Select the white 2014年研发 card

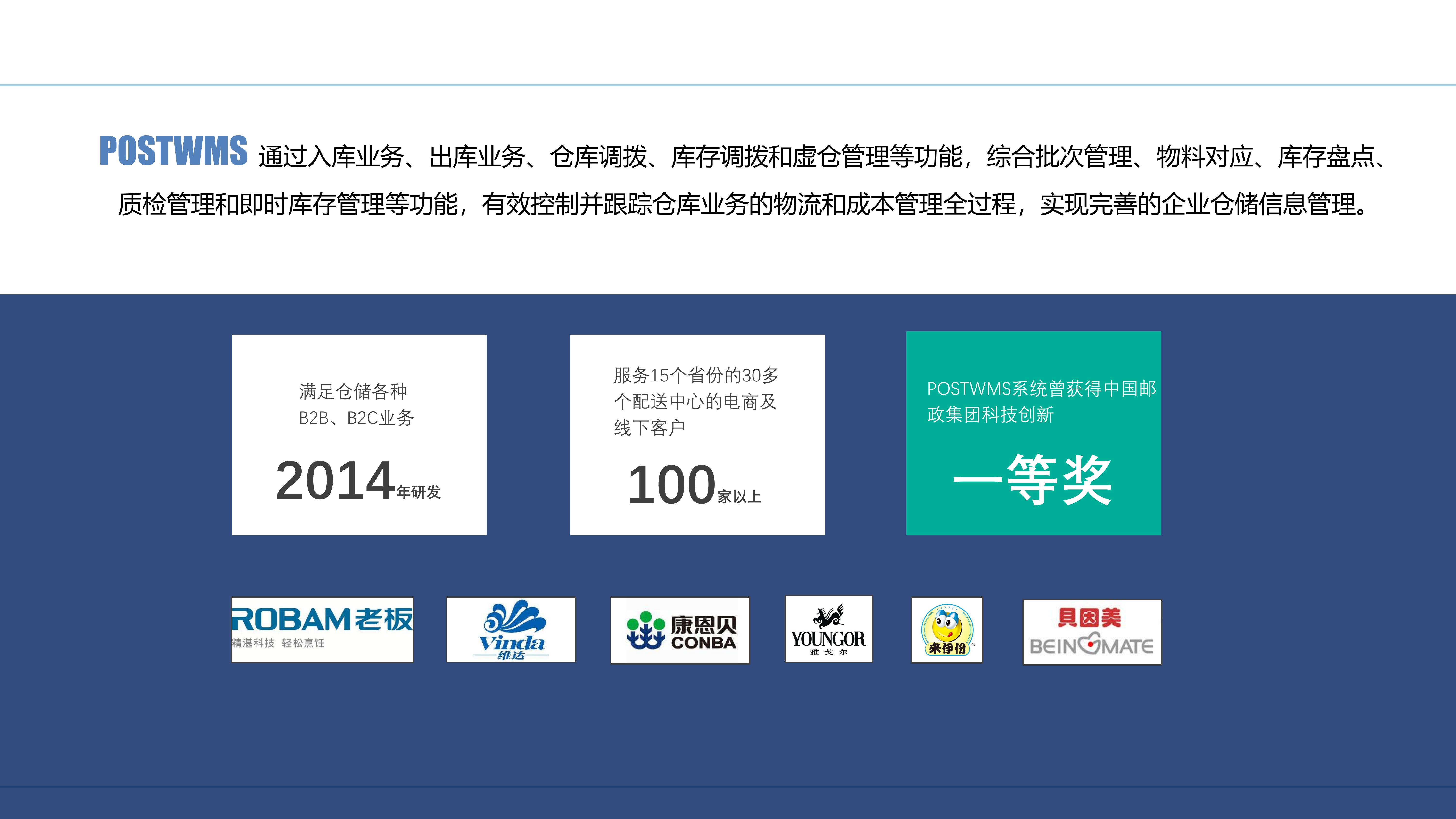point(359,435)
